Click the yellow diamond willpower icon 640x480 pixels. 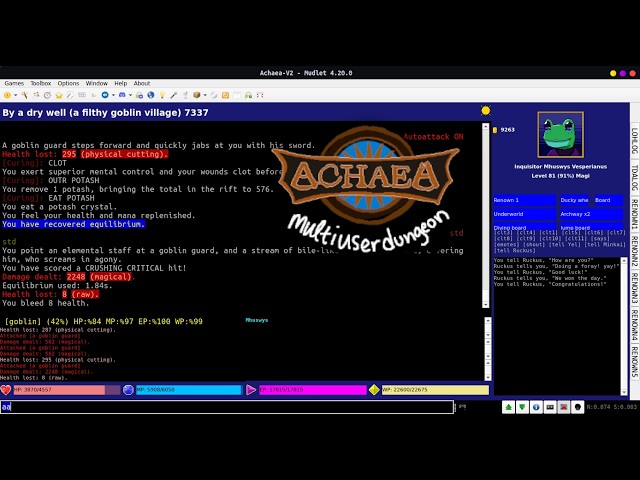(x=374, y=390)
